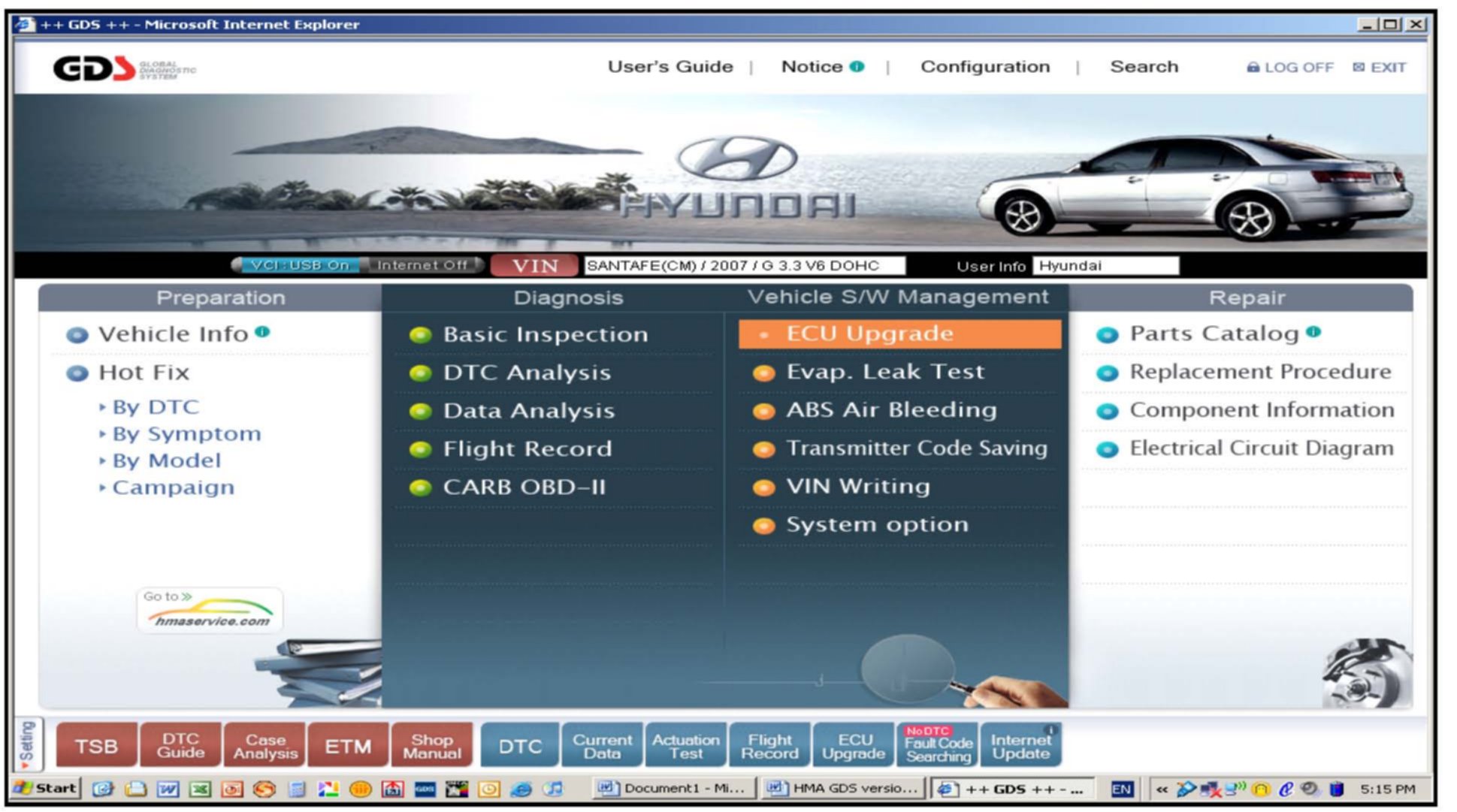Toggle the VCI USB On indicator
Image resolution: width=1457 pixels, height=812 pixels.
[298, 265]
